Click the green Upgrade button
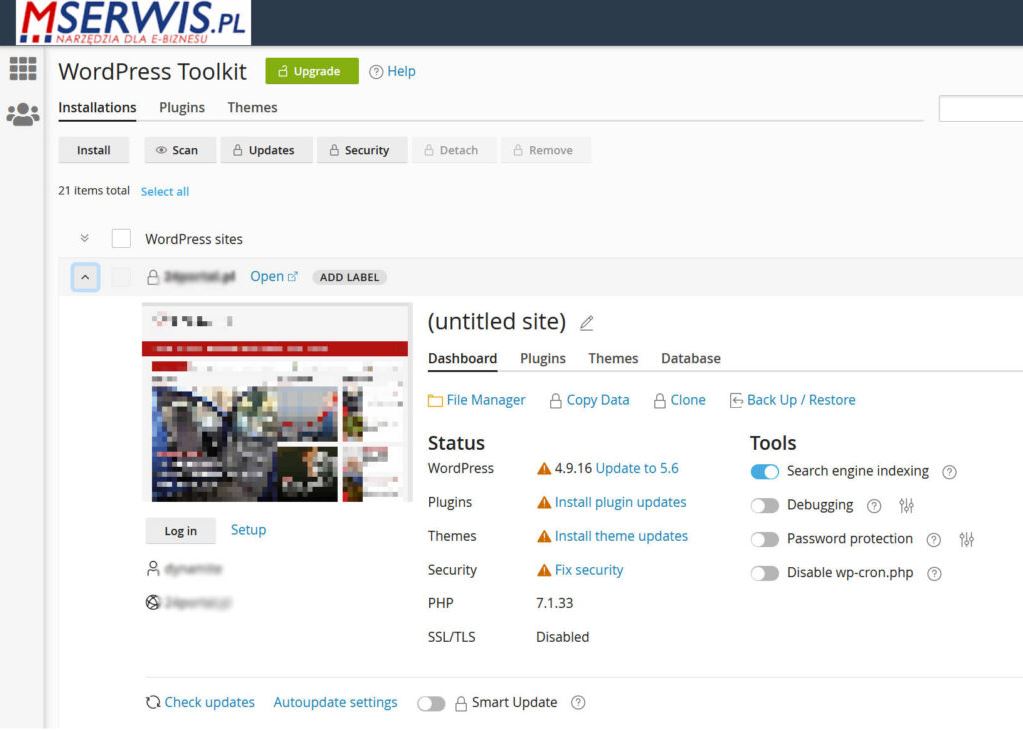The height and width of the screenshot is (731, 1023). [x=312, y=71]
